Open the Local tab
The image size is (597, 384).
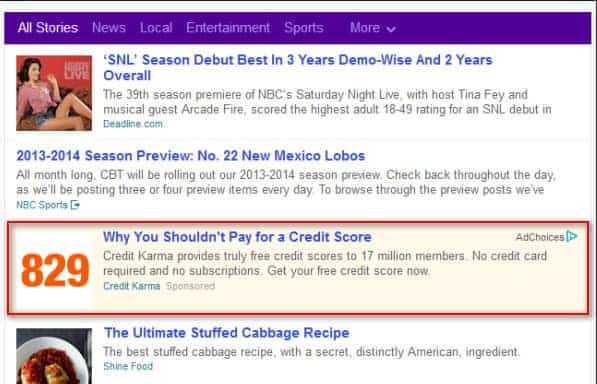(156, 28)
